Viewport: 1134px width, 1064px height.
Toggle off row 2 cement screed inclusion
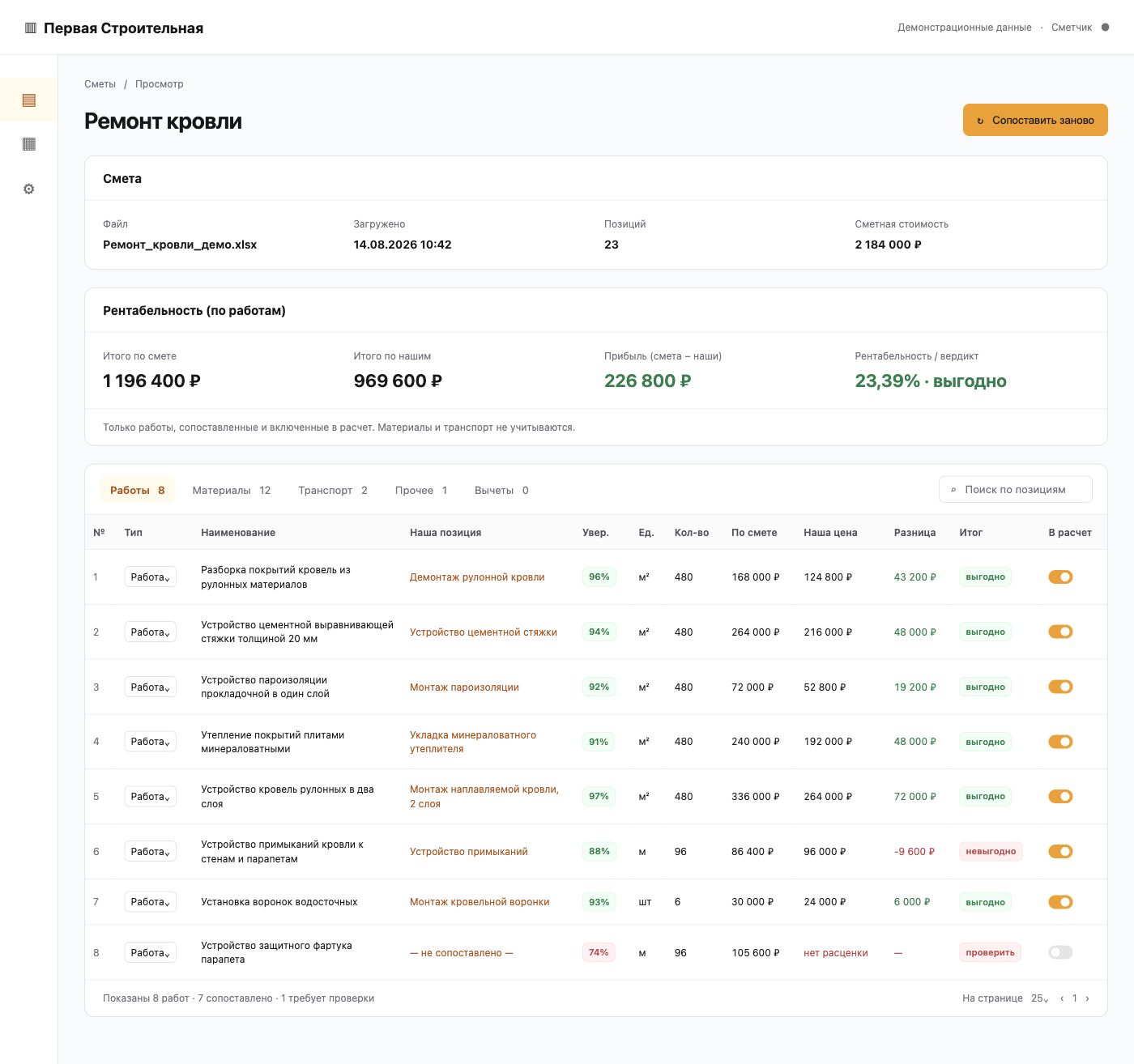click(1060, 632)
